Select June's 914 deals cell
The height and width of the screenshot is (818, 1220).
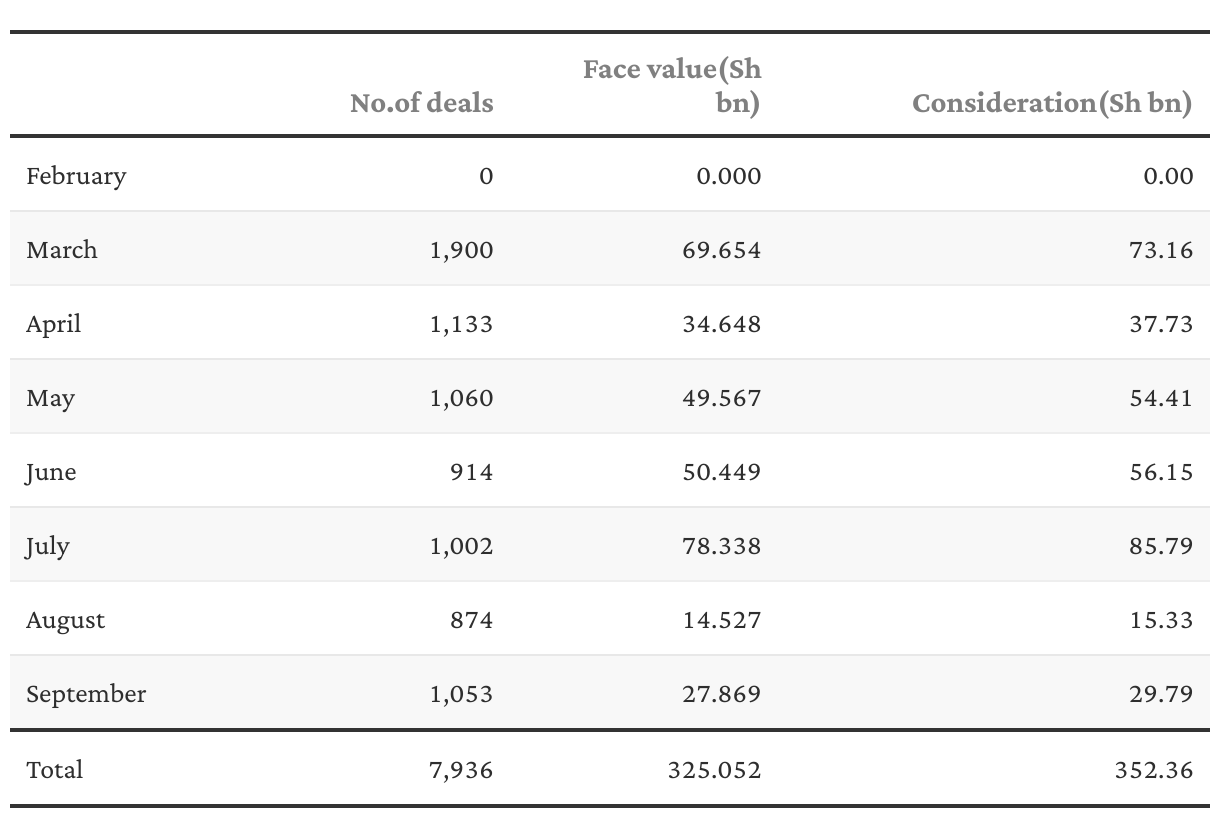point(471,472)
